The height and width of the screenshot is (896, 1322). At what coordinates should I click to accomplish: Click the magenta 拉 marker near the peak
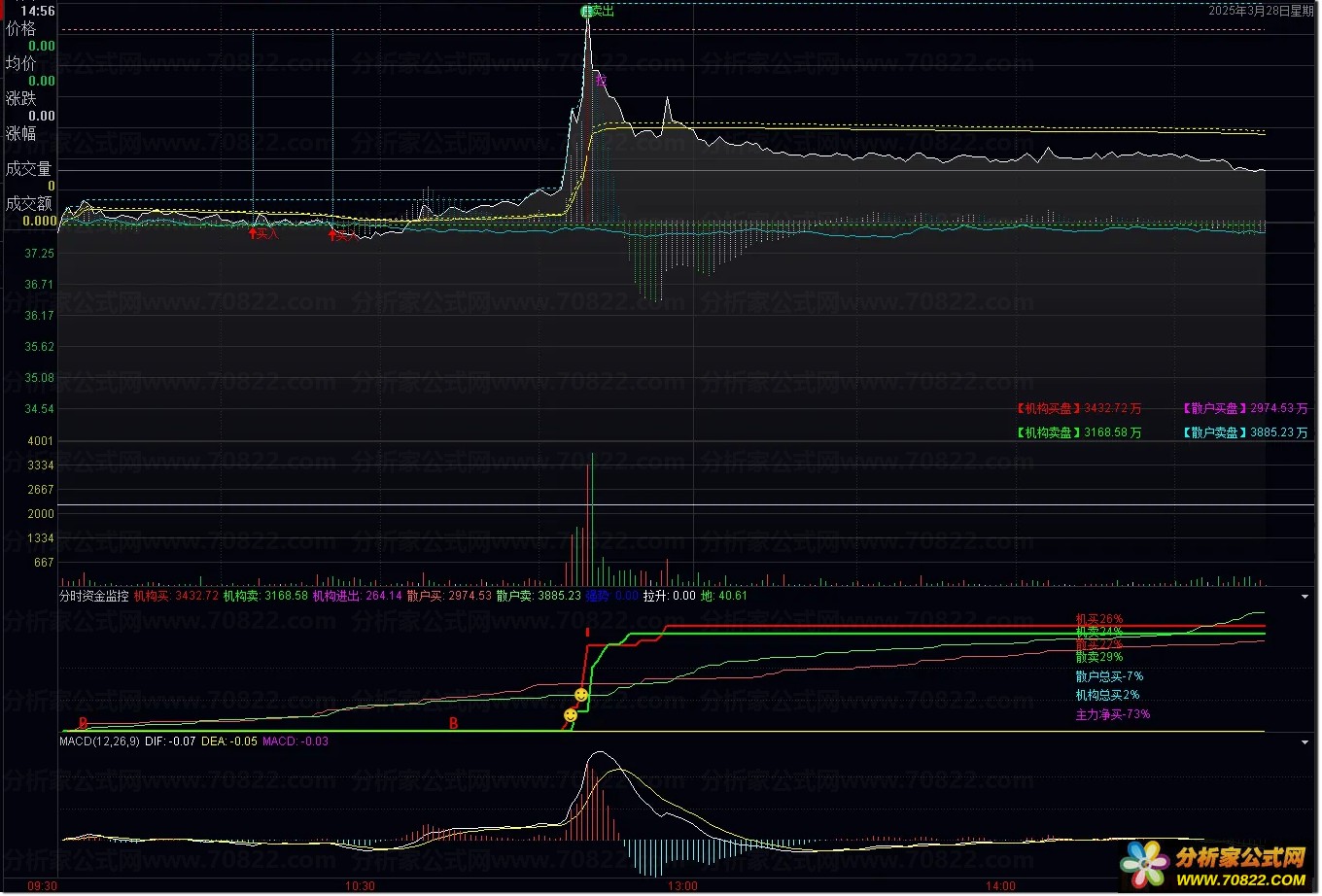(x=601, y=82)
